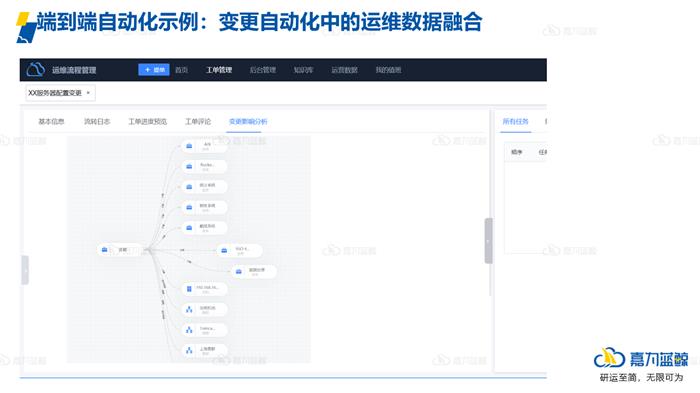Select the Rocke... node in the topology graph
Screen dimensions: 700x393
[x=204, y=167]
